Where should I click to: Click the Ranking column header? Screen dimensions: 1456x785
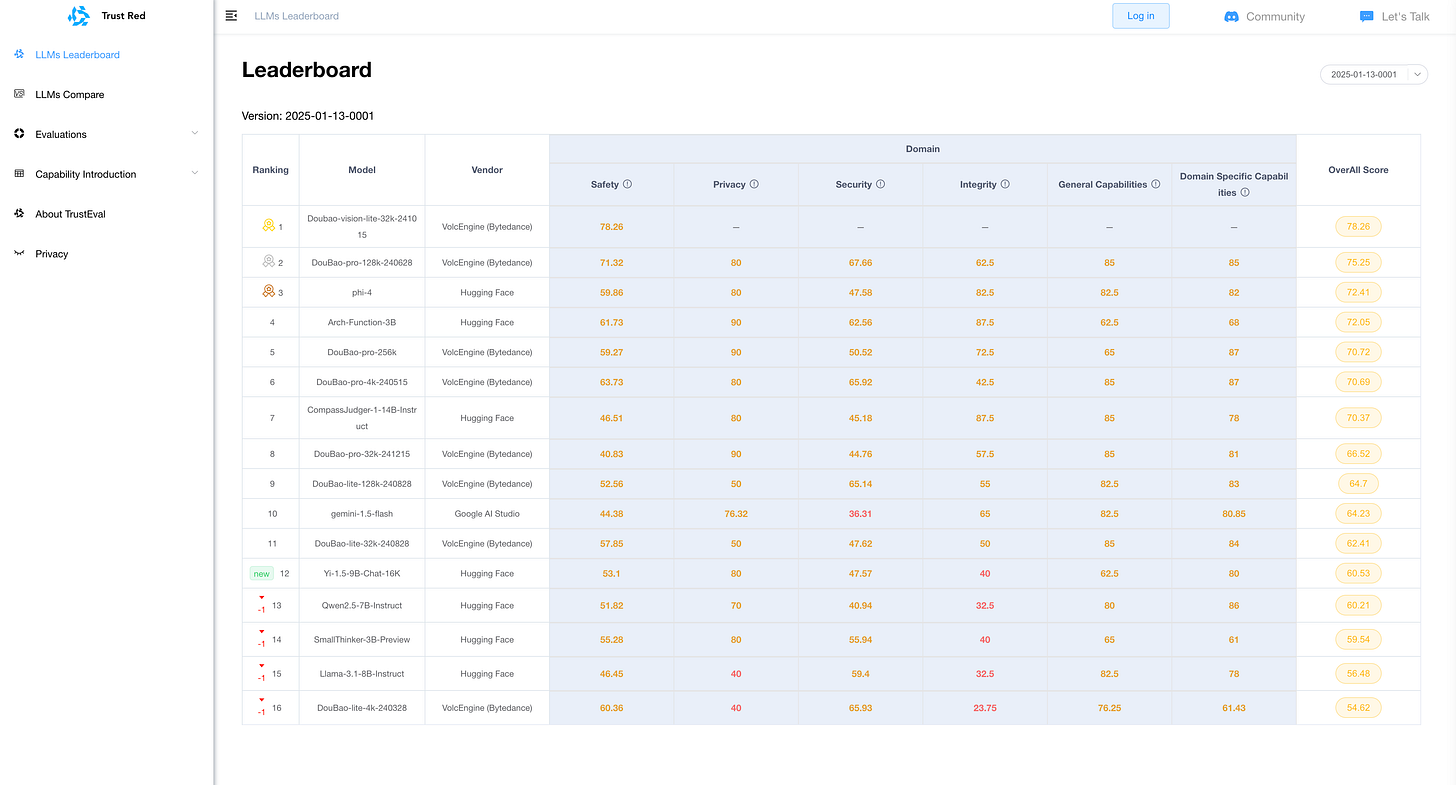coord(270,170)
